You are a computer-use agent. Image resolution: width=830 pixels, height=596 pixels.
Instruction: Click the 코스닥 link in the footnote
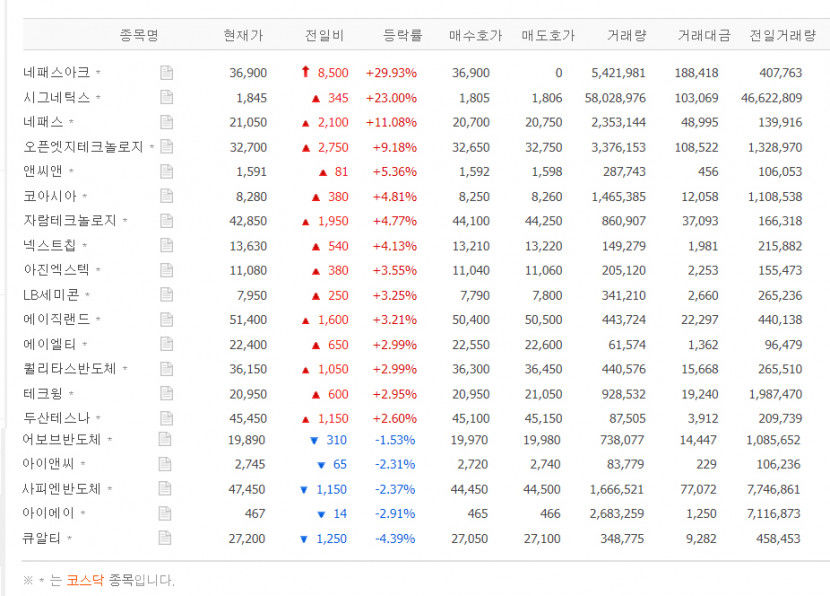(85, 580)
